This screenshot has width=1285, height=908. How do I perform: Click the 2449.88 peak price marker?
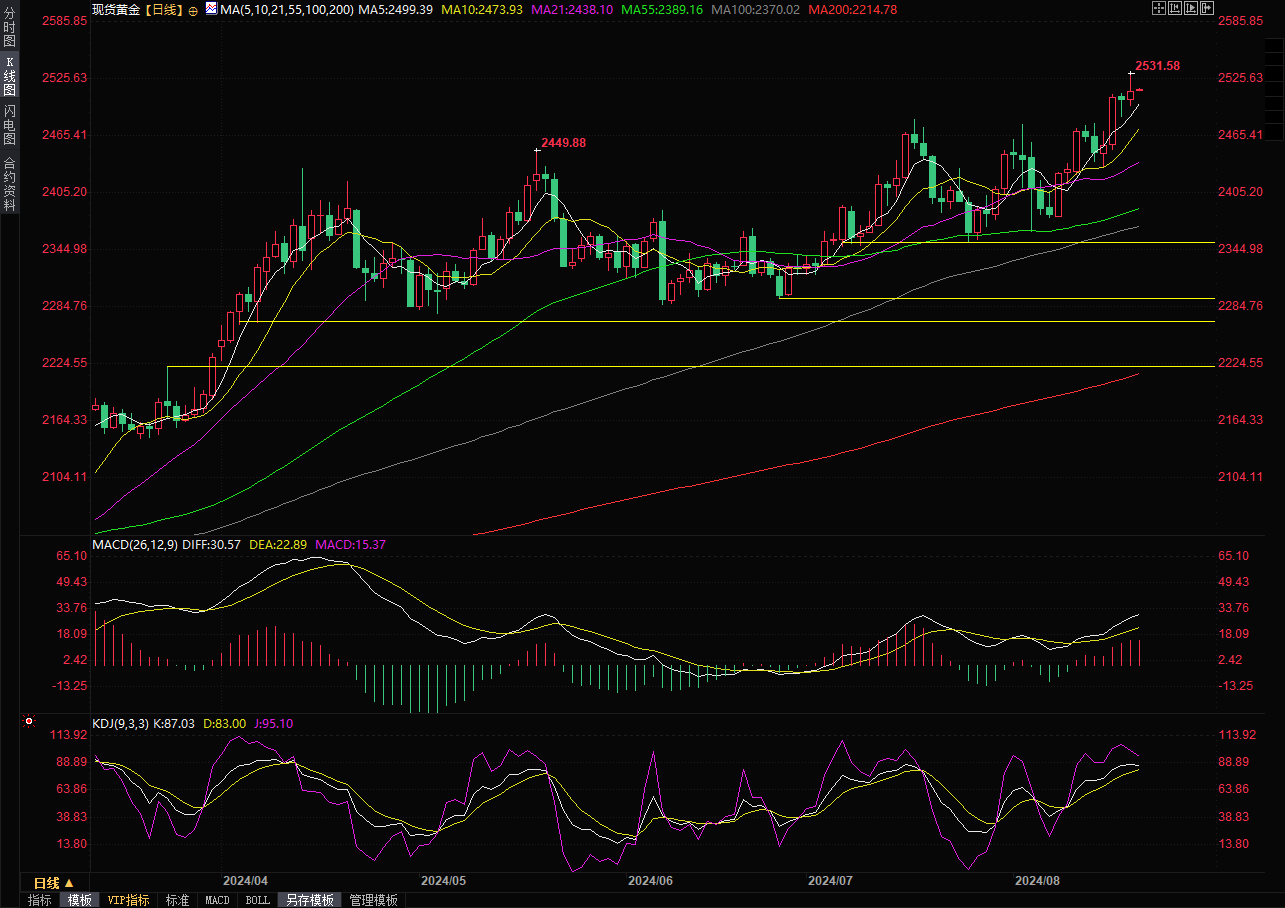point(564,143)
